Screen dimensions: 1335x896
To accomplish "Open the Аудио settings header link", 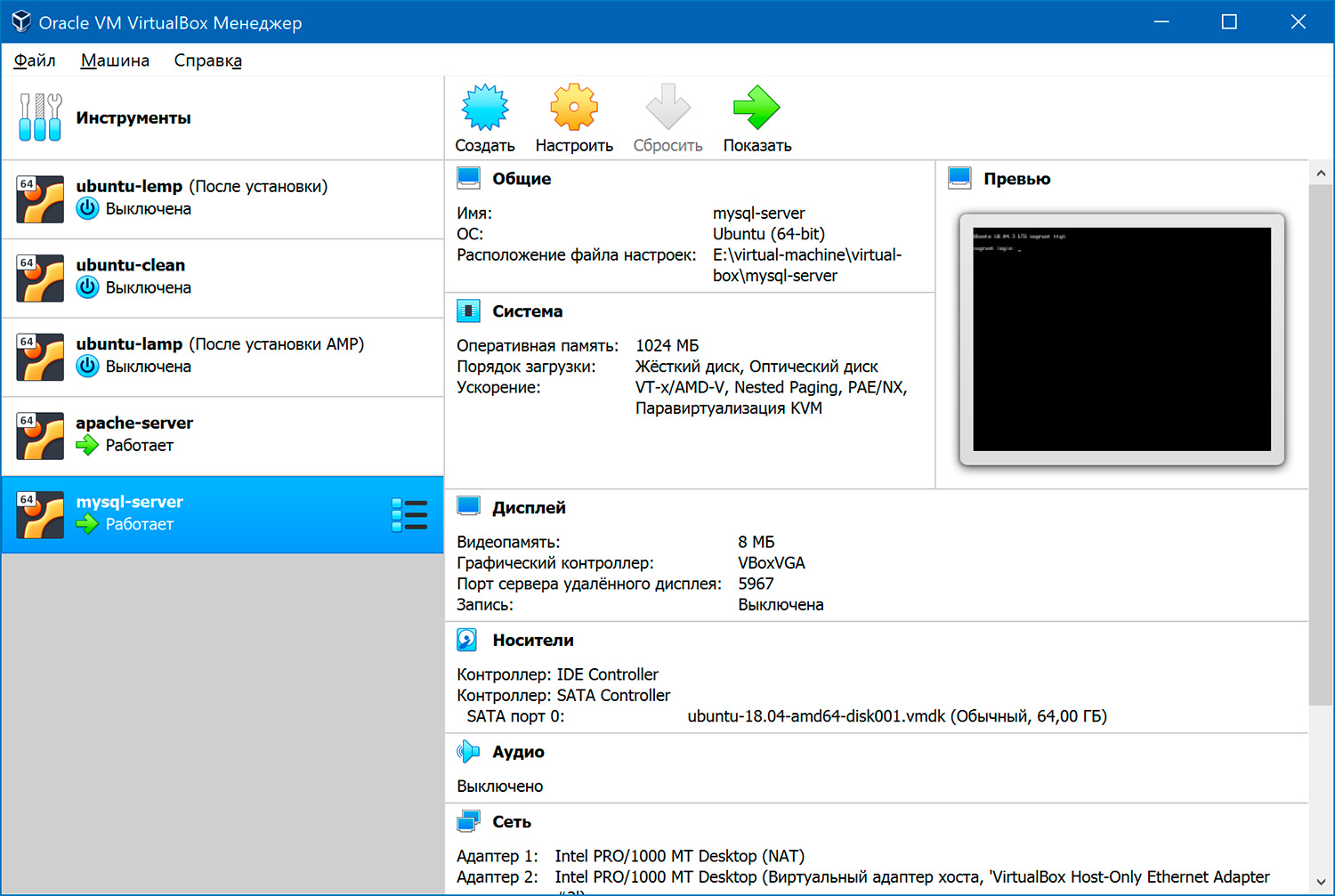I will 518,752.
